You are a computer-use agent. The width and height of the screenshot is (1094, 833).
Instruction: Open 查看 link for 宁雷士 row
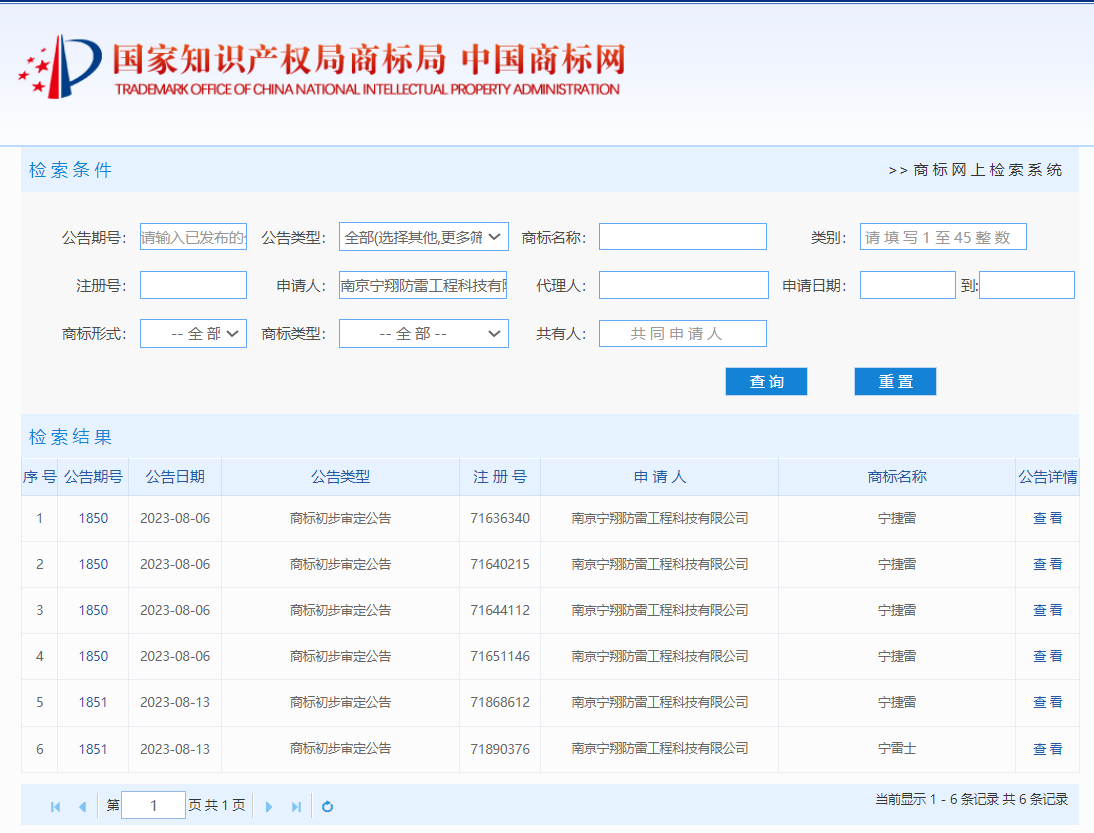(x=1047, y=749)
